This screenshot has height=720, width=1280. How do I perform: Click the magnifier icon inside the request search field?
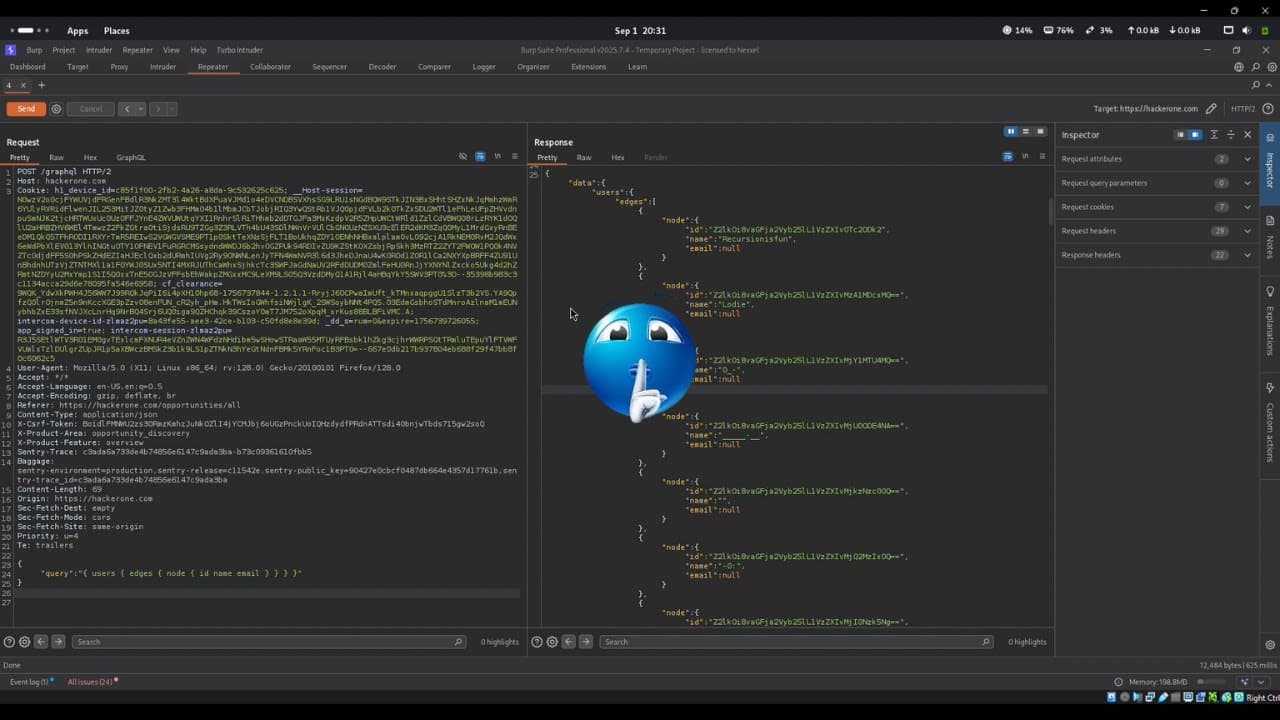point(459,641)
